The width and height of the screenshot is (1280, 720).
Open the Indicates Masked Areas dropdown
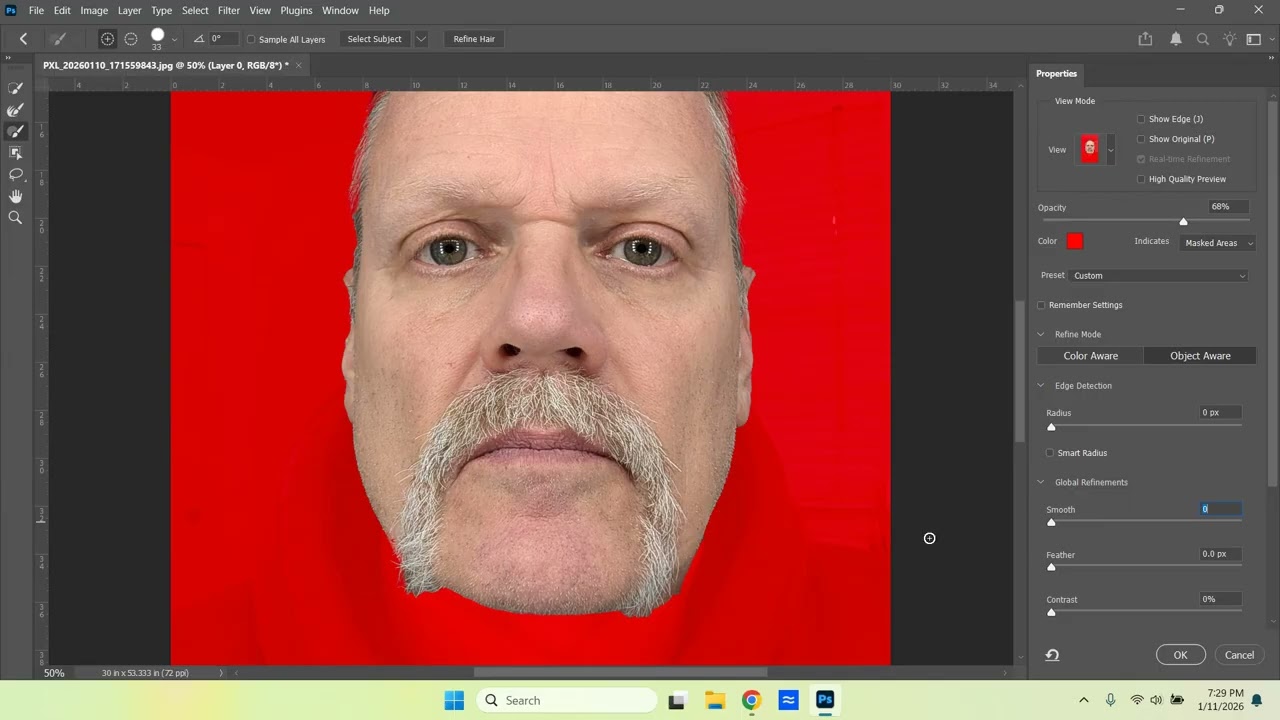(x=1217, y=243)
